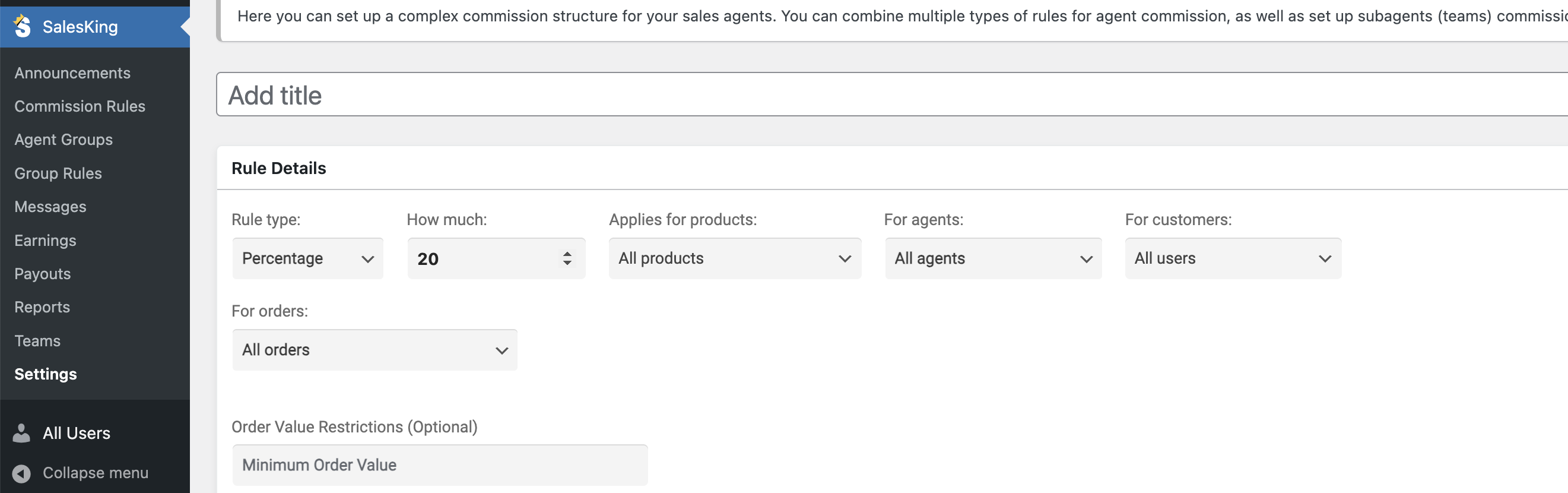View the Earnings page

[x=45, y=240]
